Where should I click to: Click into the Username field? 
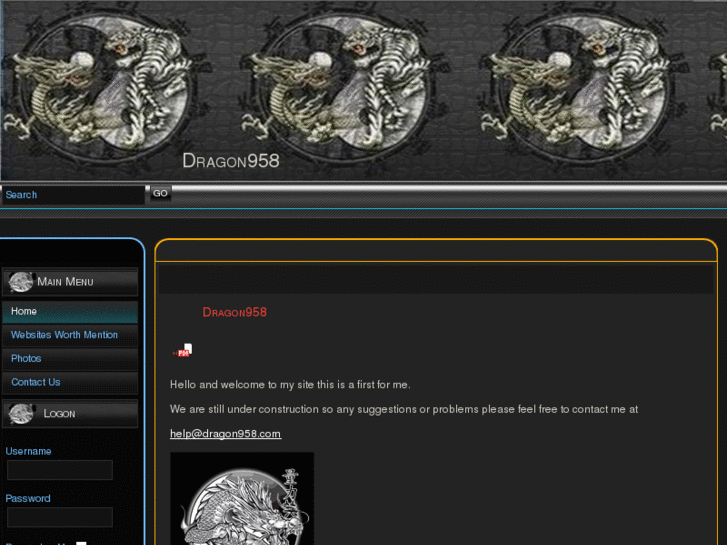60,470
